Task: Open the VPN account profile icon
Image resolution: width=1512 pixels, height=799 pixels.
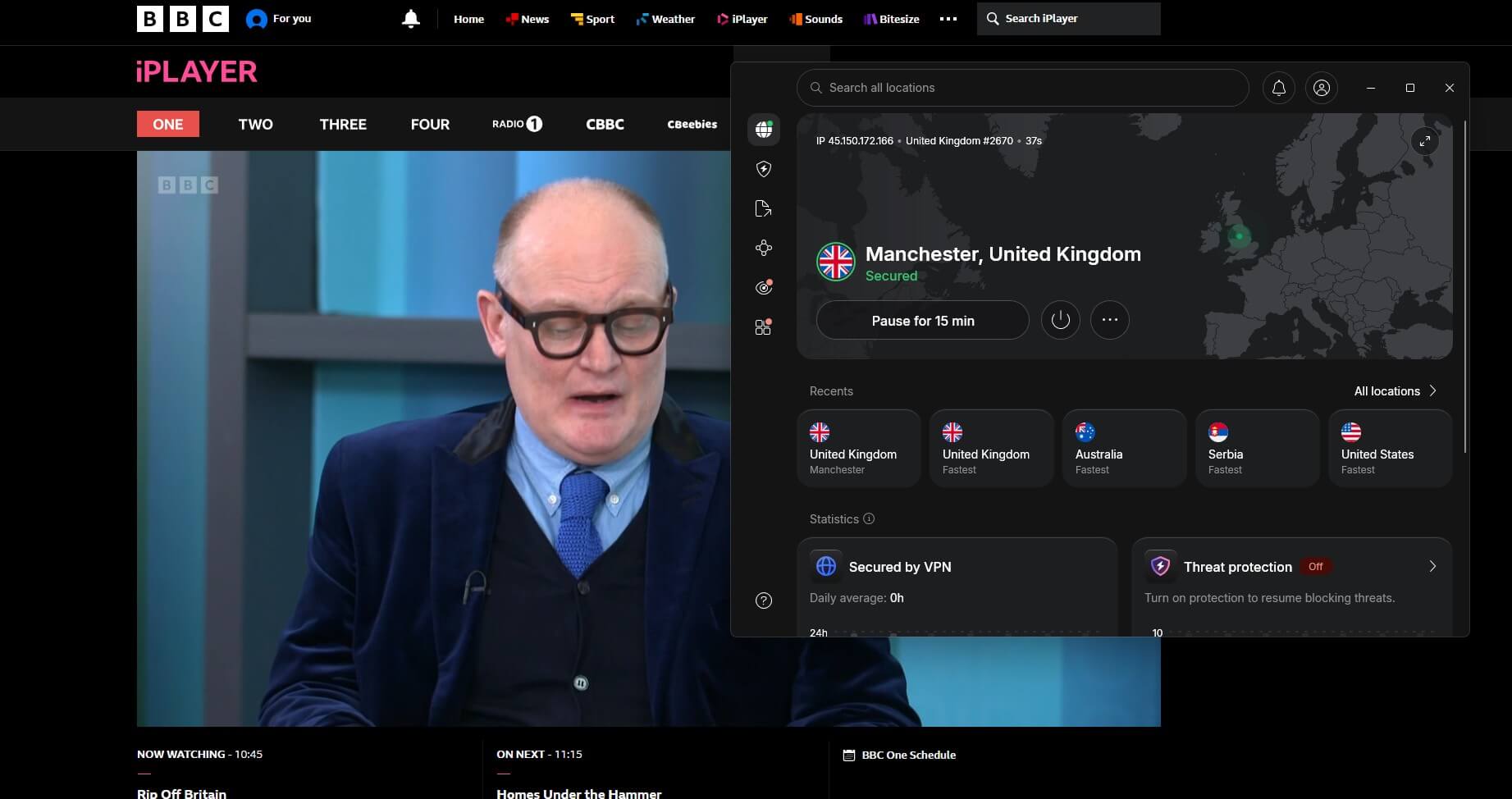Action: (x=1322, y=88)
